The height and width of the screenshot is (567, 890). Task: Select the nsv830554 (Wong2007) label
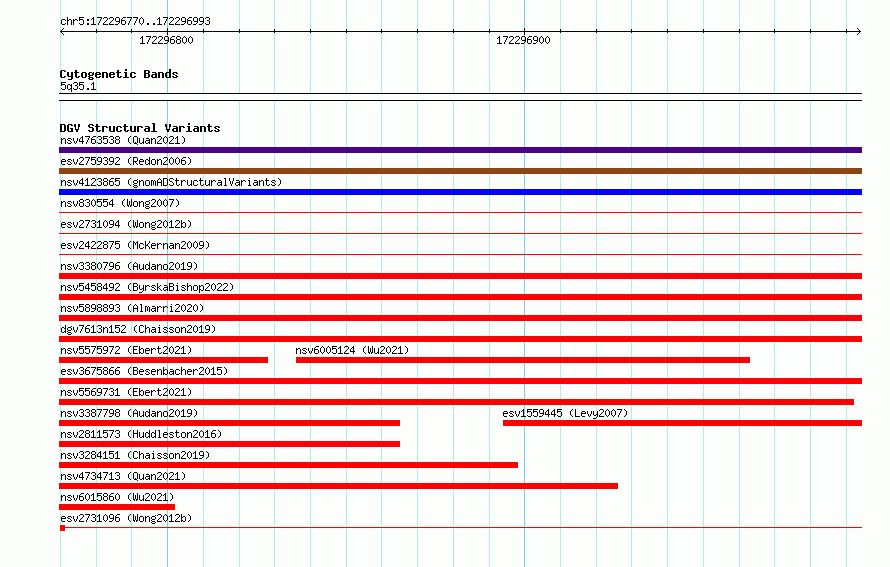click(x=120, y=203)
